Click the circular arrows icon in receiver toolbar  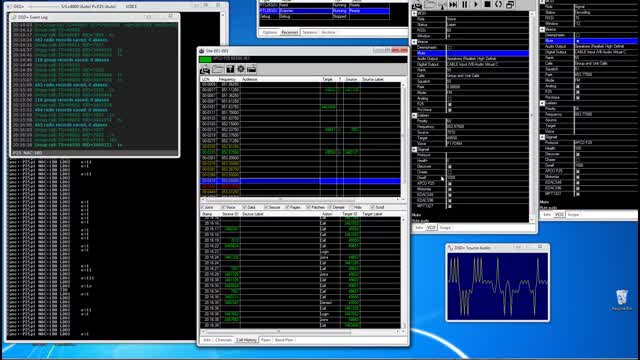pyautogui.click(x=498, y=4)
